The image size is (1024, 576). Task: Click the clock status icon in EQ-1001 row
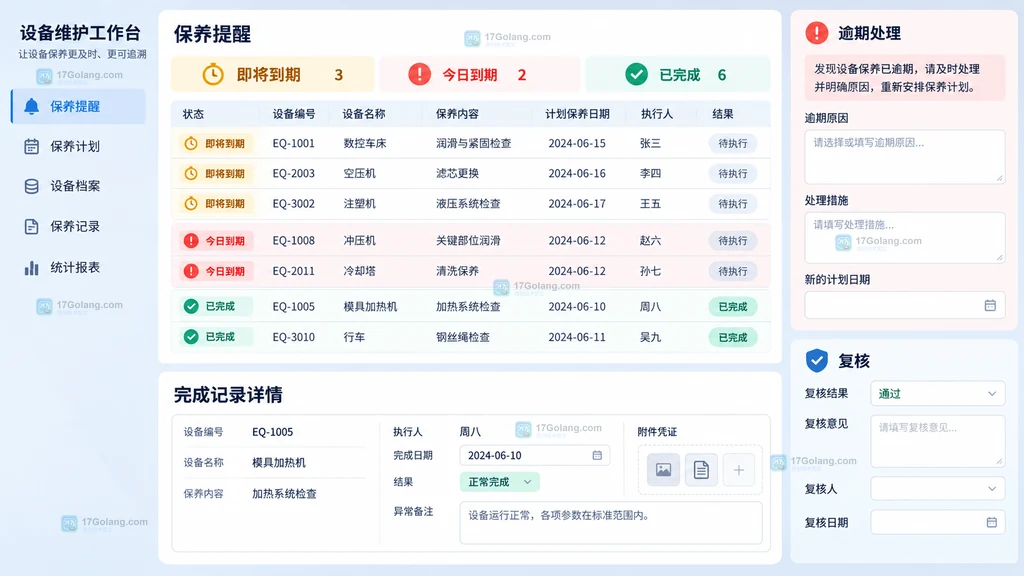click(x=191, y=143)
